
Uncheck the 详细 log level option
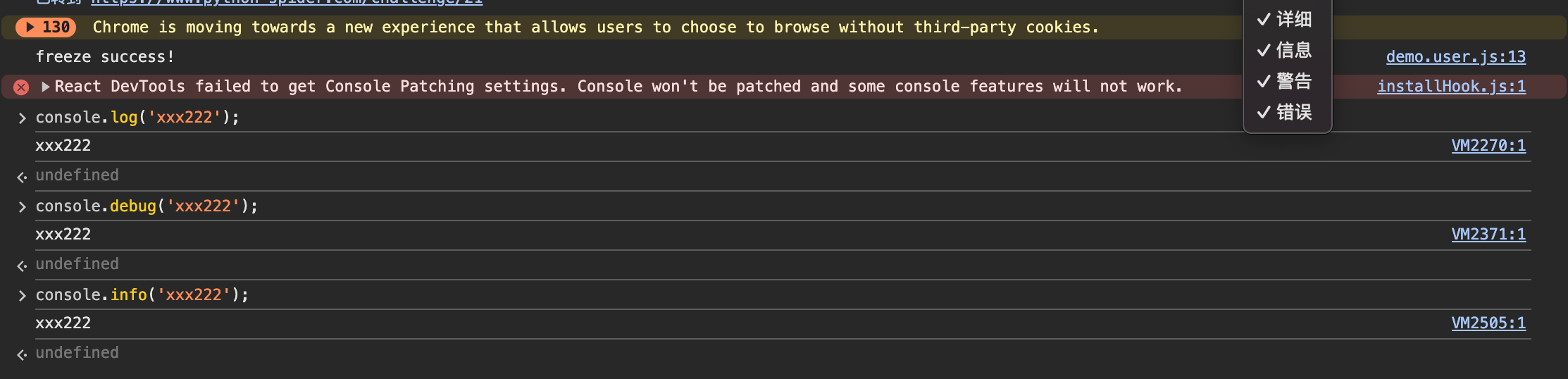[1286, 19]
